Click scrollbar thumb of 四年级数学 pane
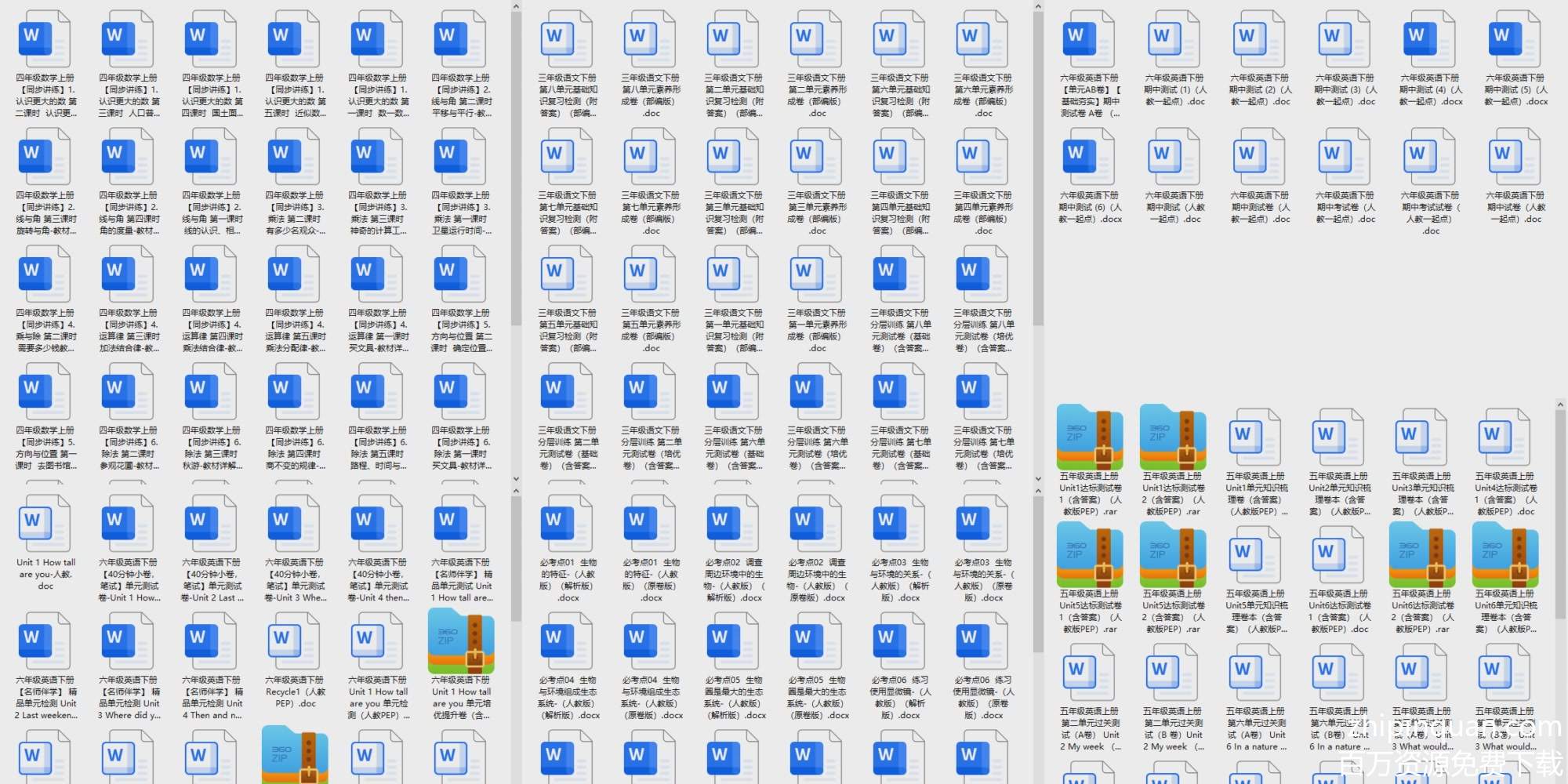This screenshot has width=1568, height=784. [x=516, y=169]
